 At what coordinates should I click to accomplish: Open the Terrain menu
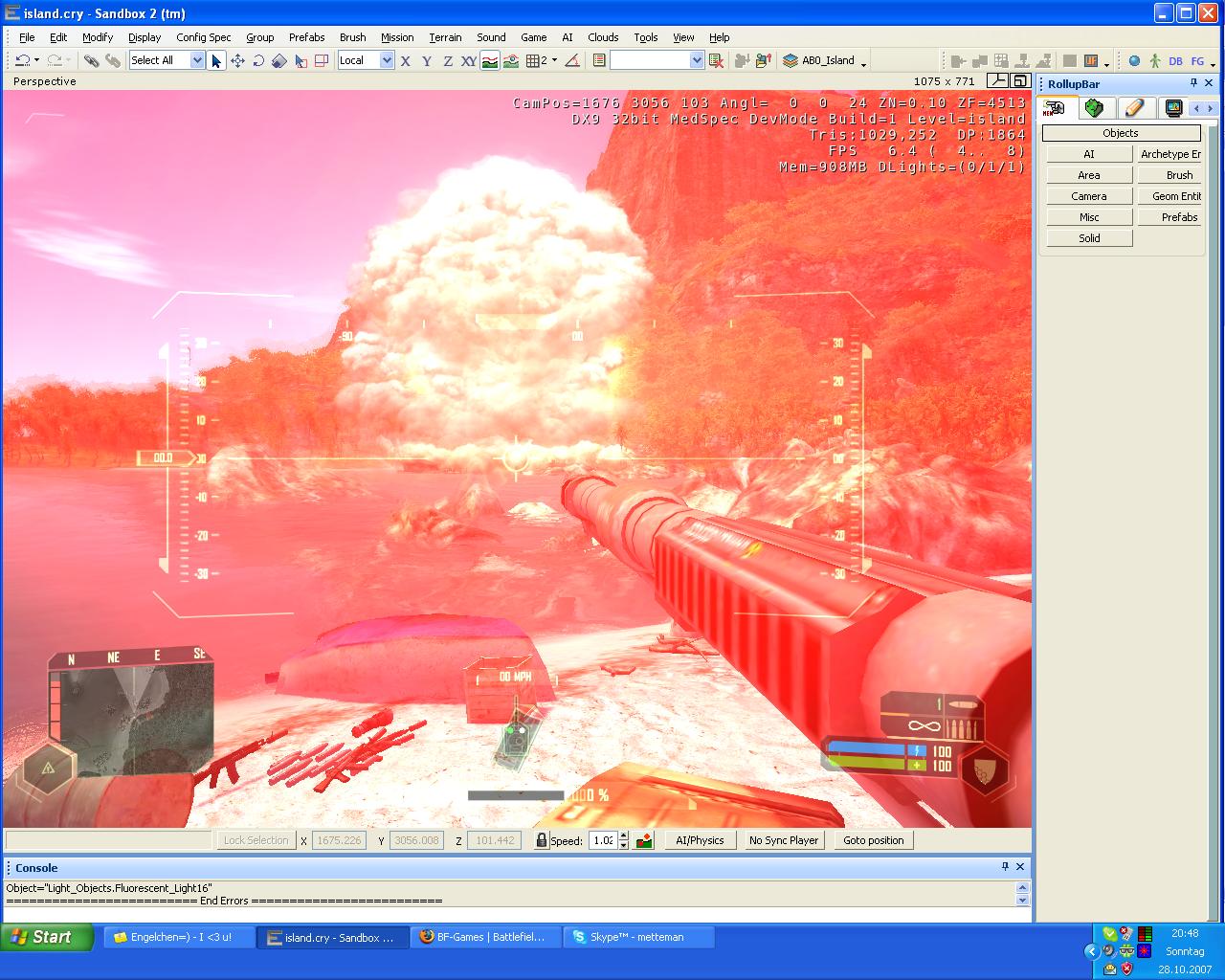coord(445,37)
